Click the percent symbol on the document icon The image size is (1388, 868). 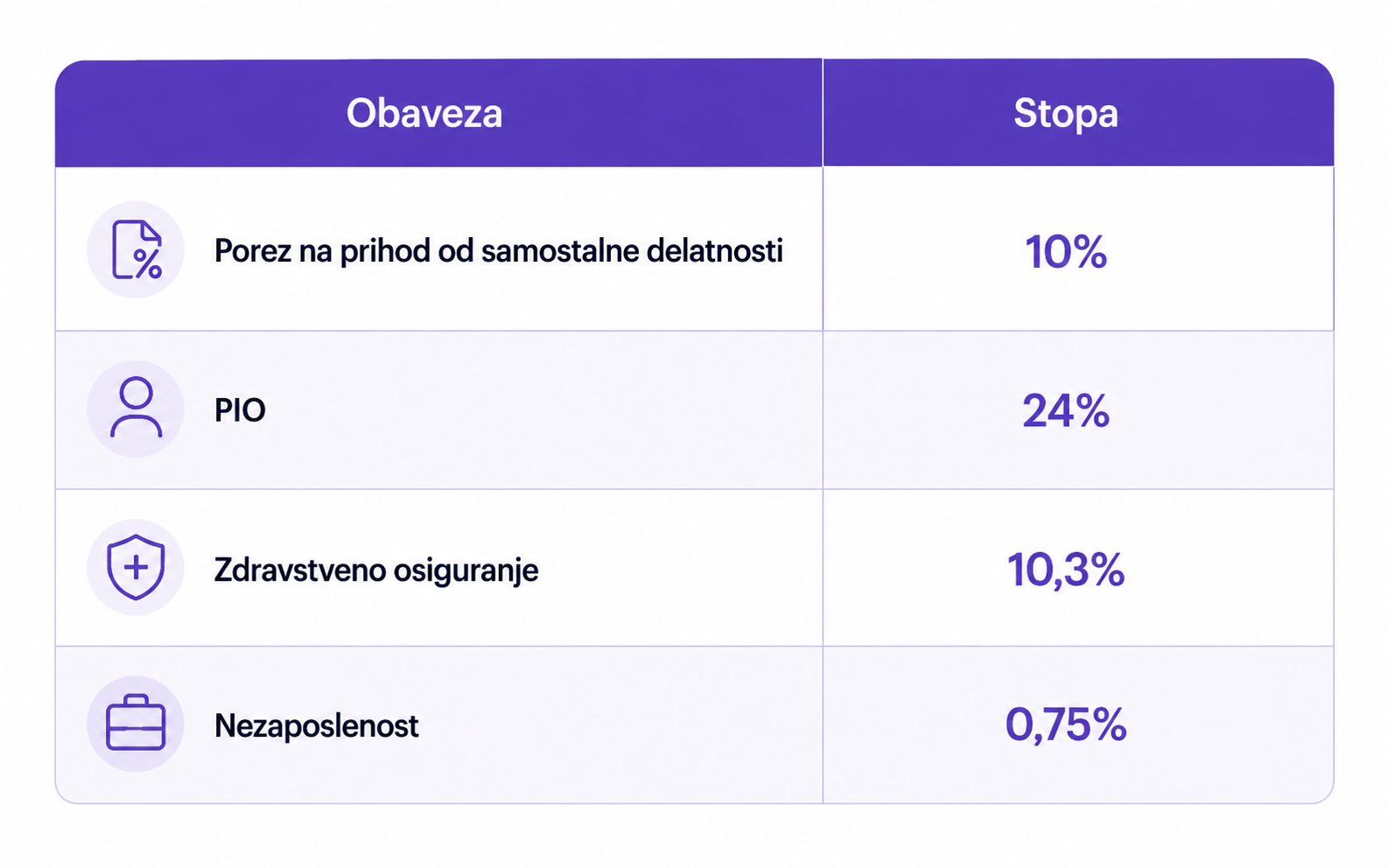tap(148, 262)
